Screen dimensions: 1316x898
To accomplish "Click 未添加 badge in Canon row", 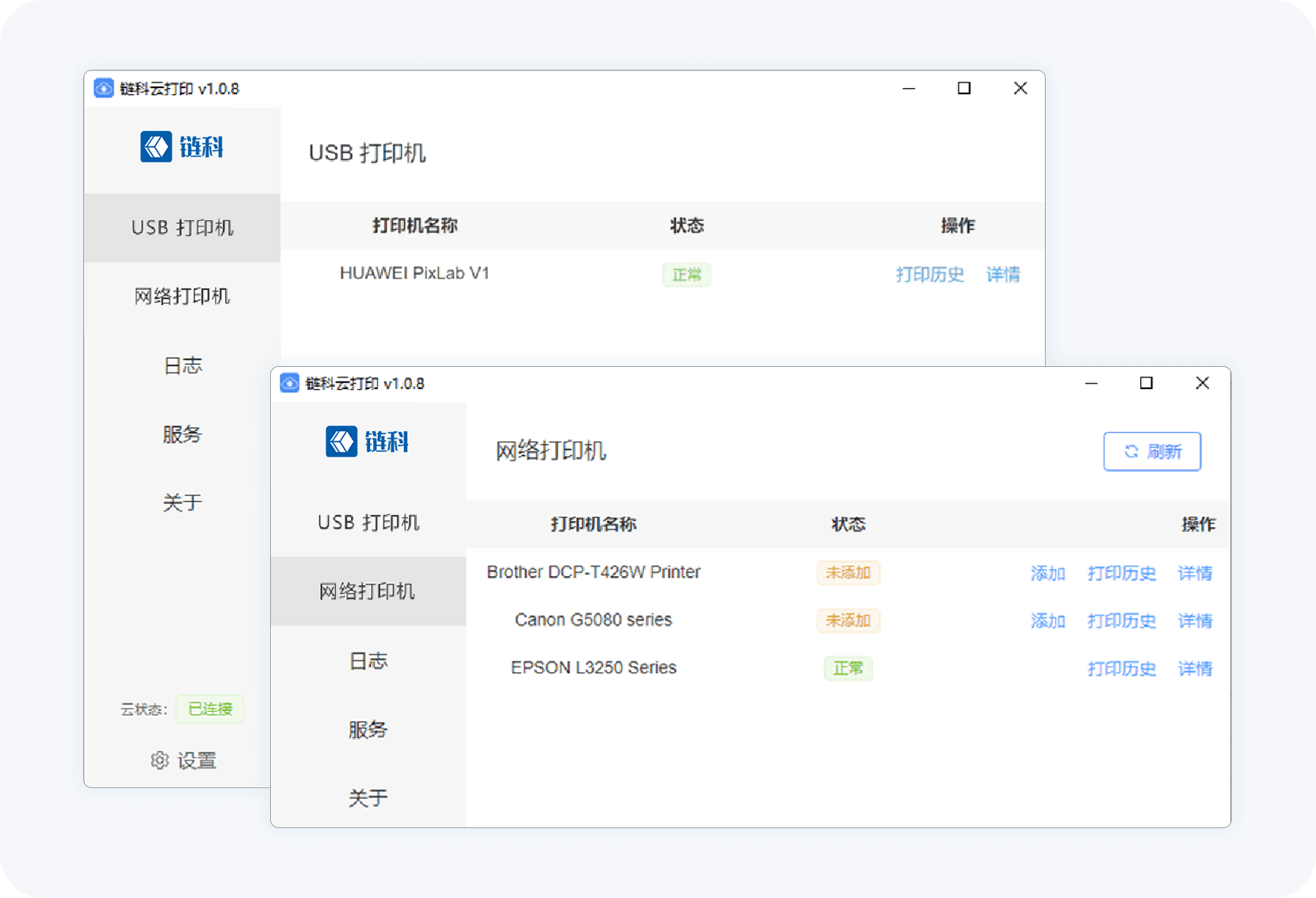I will pos(849,621).
